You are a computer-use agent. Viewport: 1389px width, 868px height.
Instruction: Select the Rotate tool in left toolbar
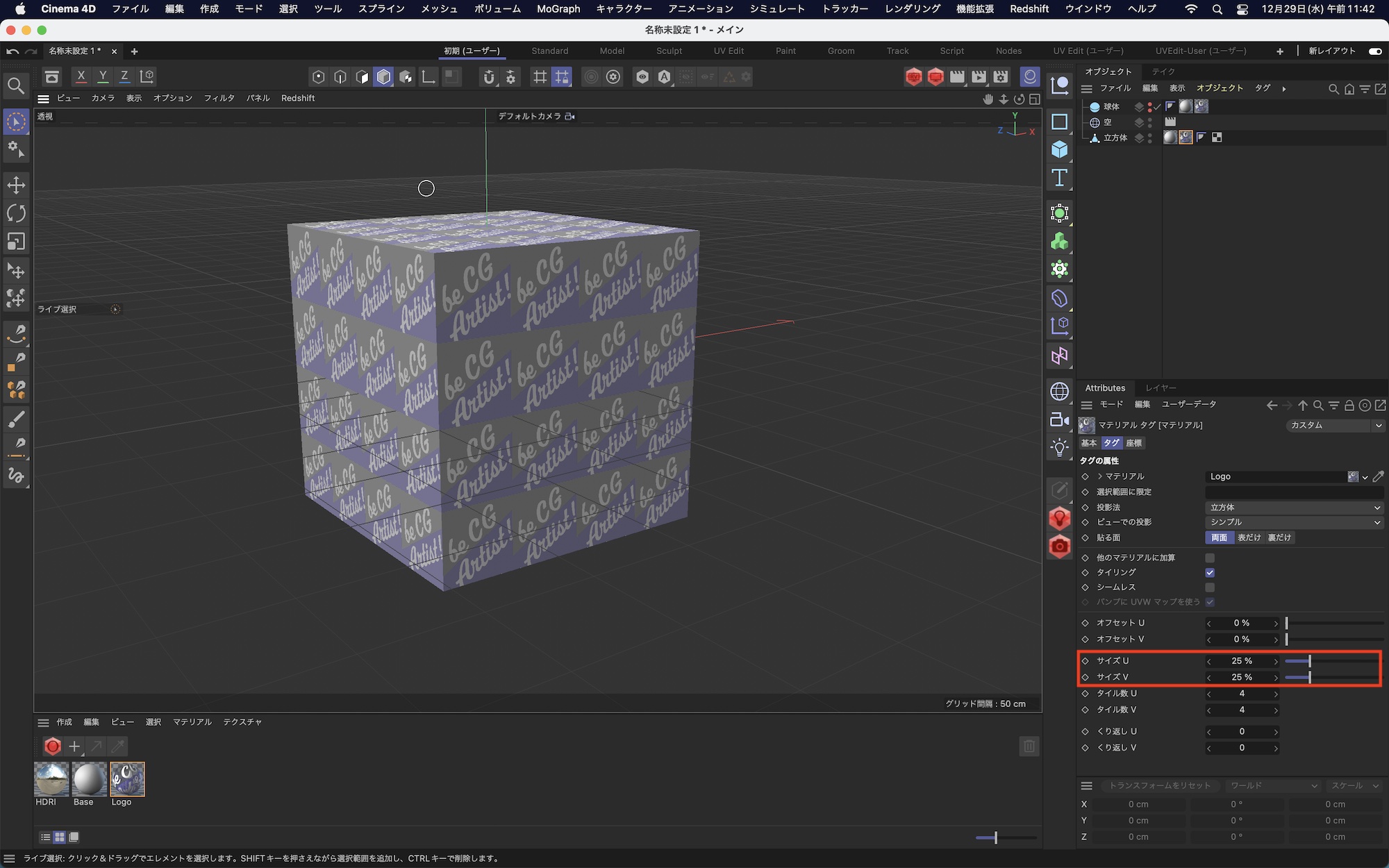[16, 213]
